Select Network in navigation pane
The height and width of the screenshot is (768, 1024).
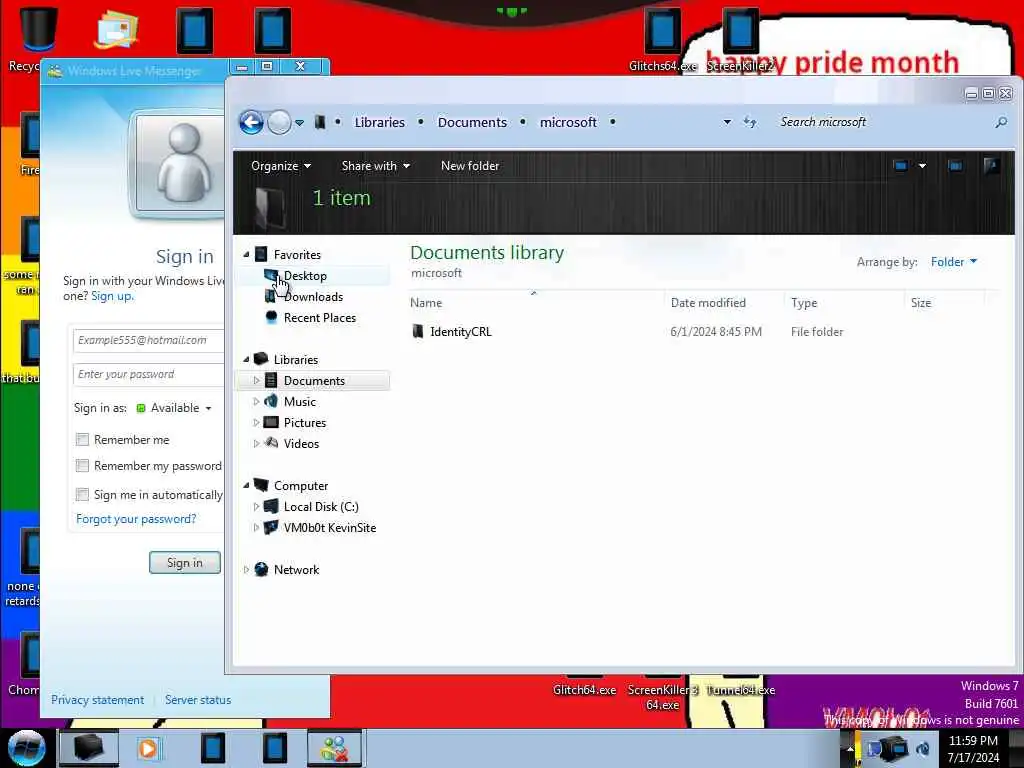[x=296, y=569]
